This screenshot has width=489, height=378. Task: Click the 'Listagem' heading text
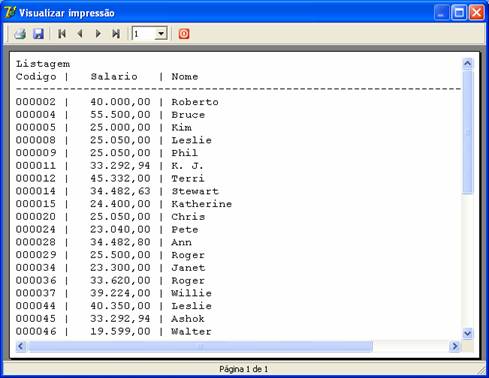pyautogui.click(x=43, y=64)
